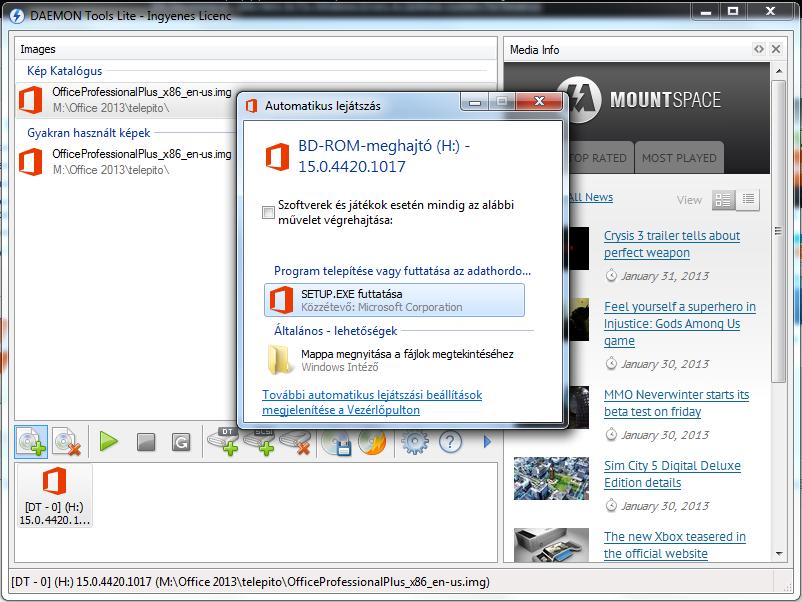Maximize the DAEMON Tools Lite window
This screenshot has height=602, width=802.
pyautogui.click(x=733, y=12)
